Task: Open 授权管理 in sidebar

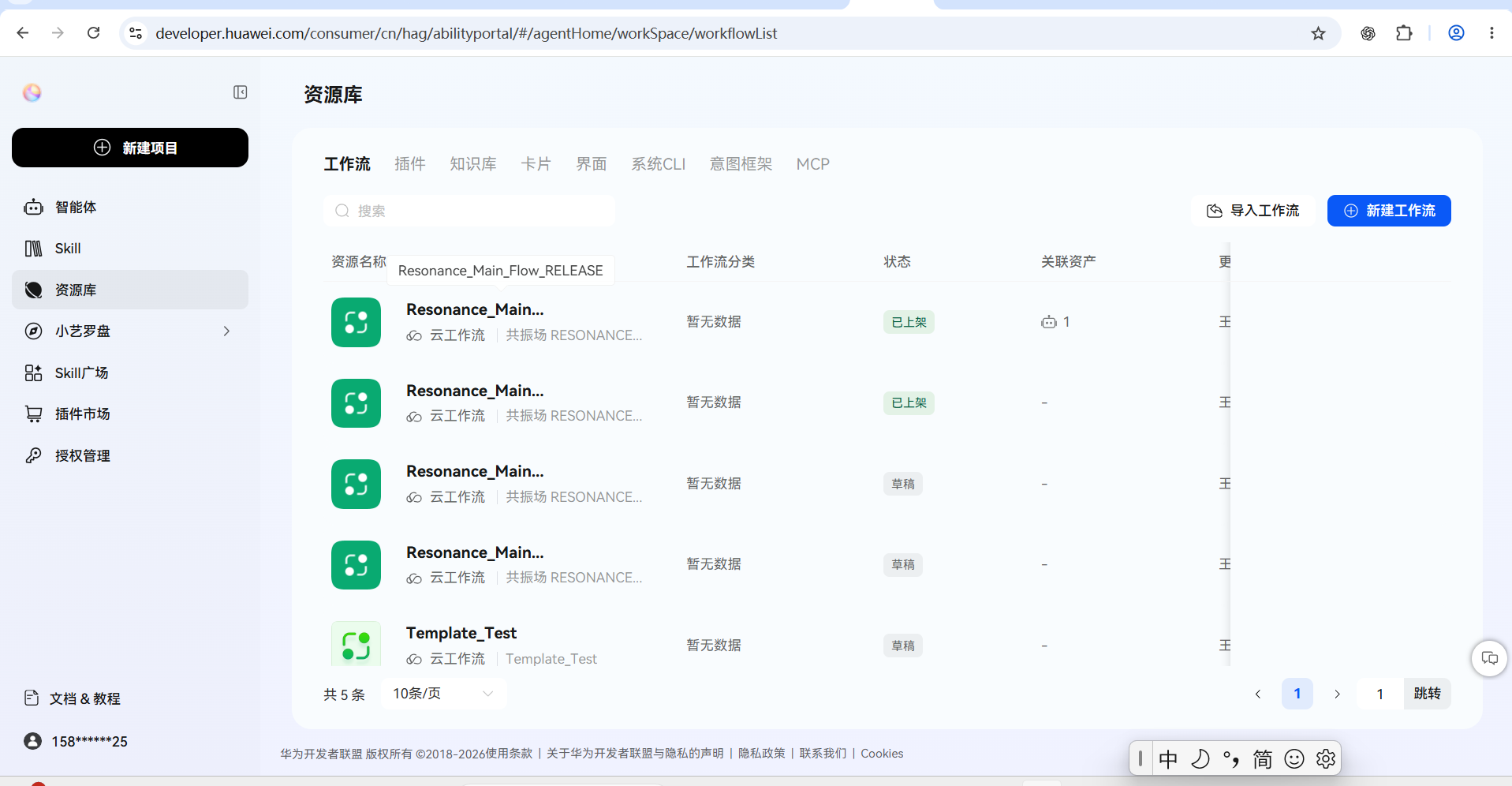Action: click(130, 455)
